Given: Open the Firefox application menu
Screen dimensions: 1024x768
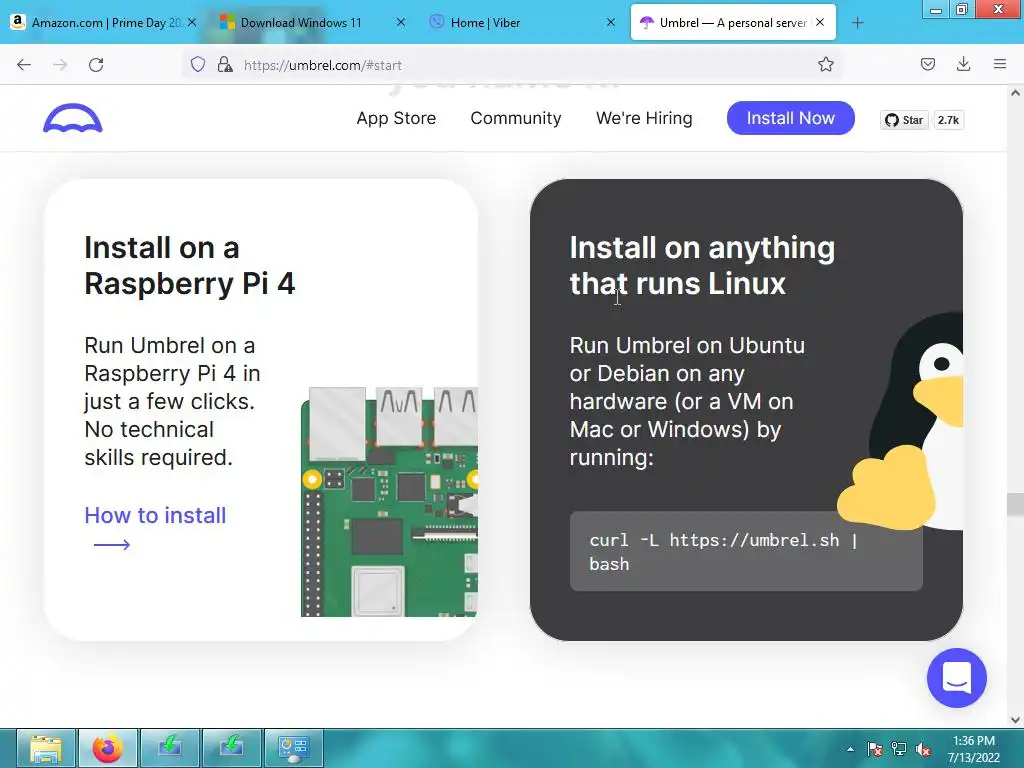Looking at the screenshot, I should pos(1000,64).
